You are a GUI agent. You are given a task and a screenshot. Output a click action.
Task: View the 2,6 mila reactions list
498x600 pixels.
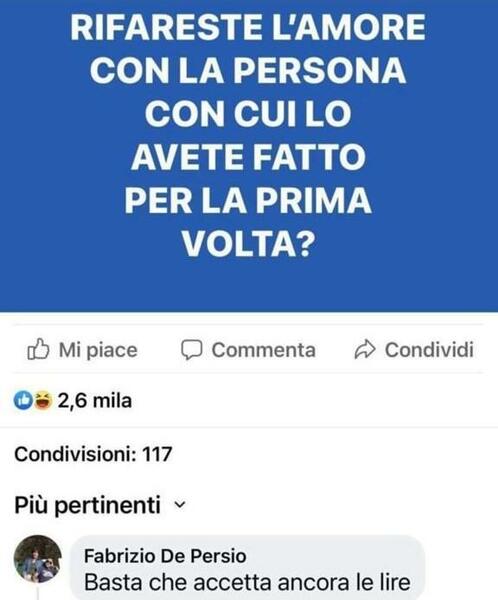[x=95, y=401]
